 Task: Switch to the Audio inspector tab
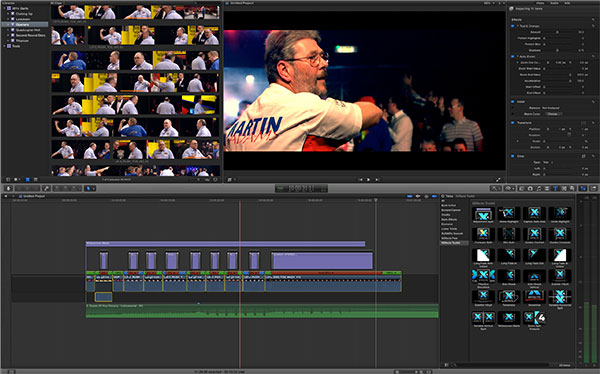[x=554, y=3]
